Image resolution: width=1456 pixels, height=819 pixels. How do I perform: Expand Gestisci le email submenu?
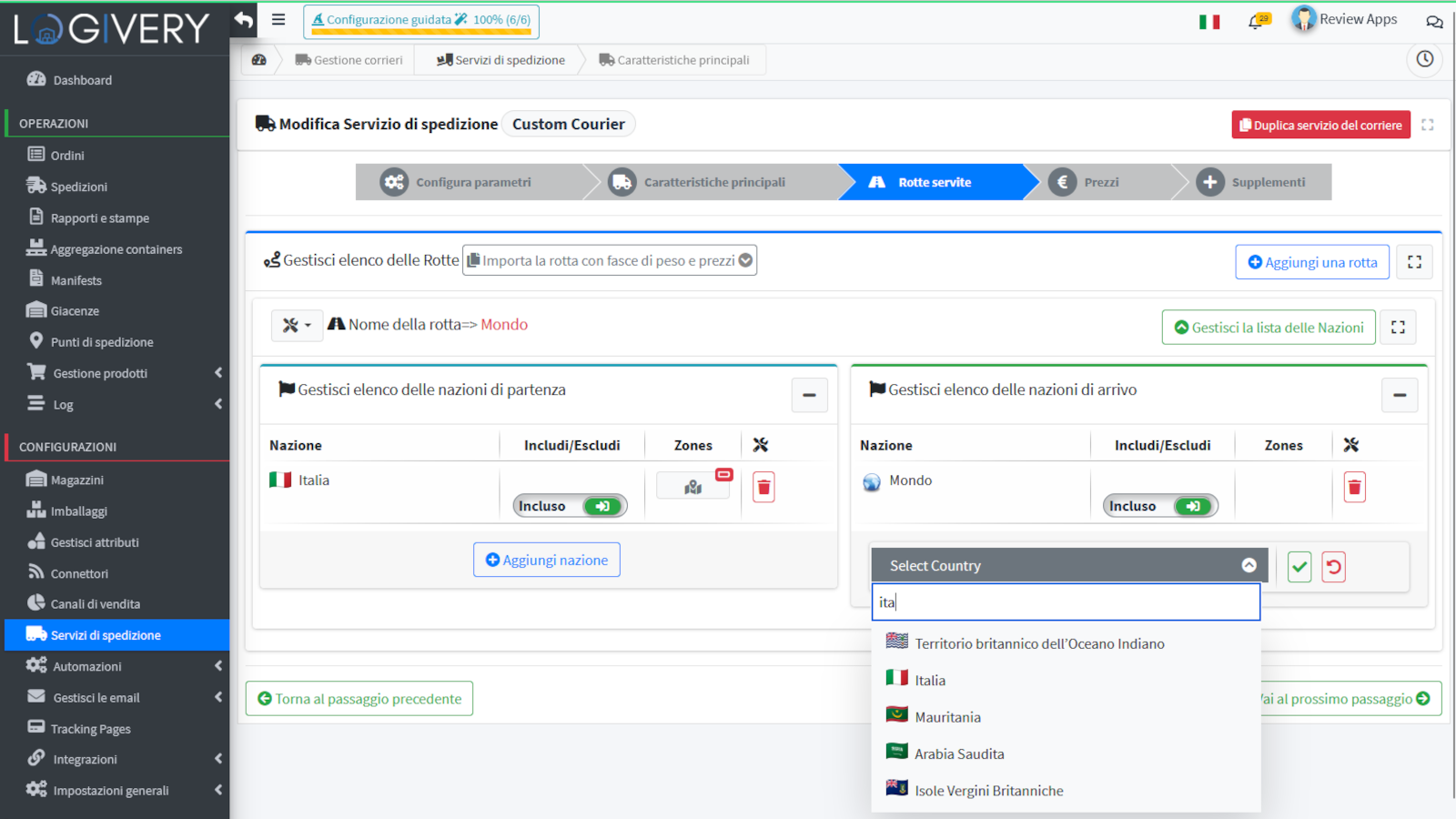click(x=218, y=697)
